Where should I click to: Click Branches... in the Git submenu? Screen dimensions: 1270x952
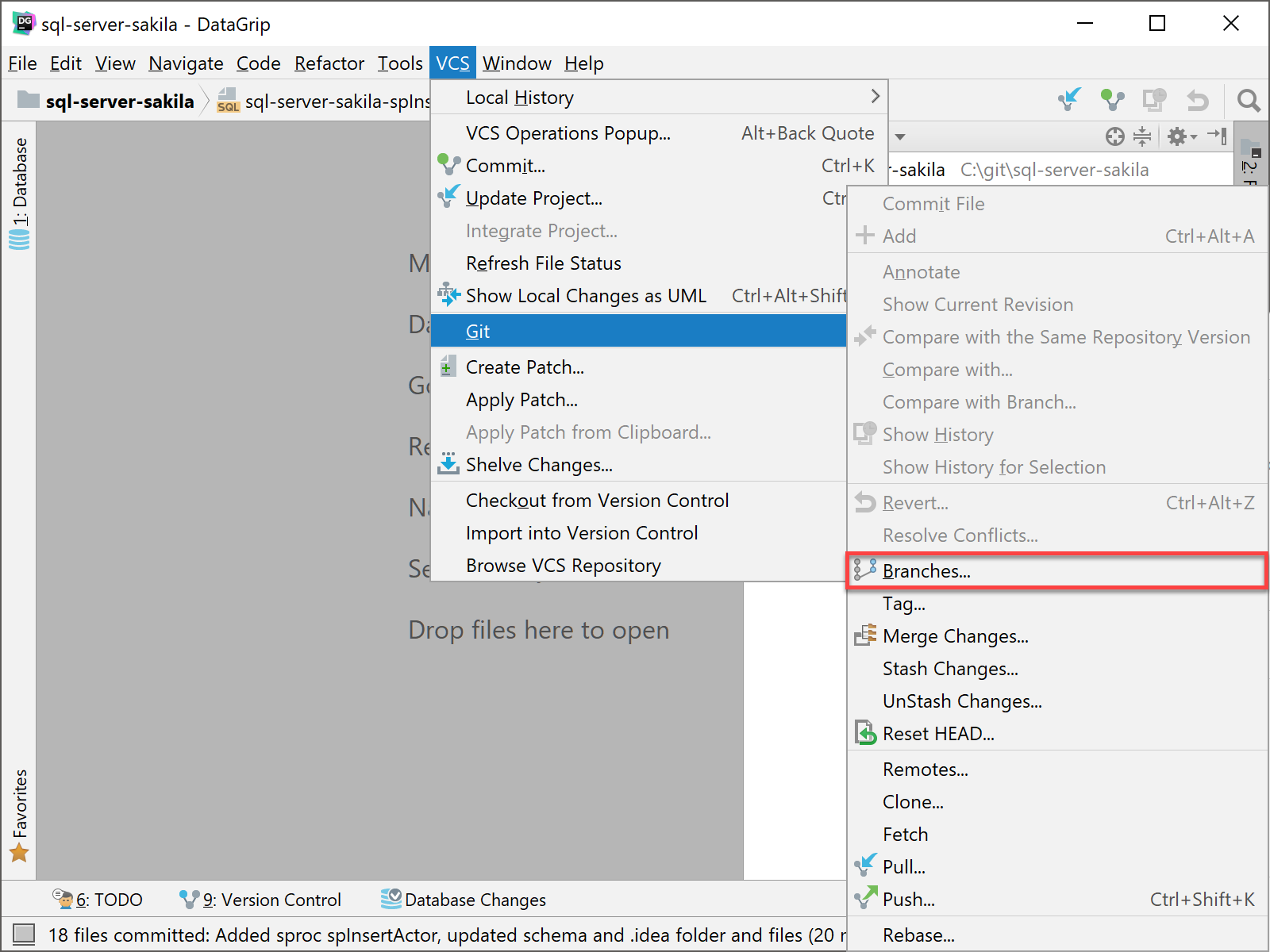pos(1057,571)
